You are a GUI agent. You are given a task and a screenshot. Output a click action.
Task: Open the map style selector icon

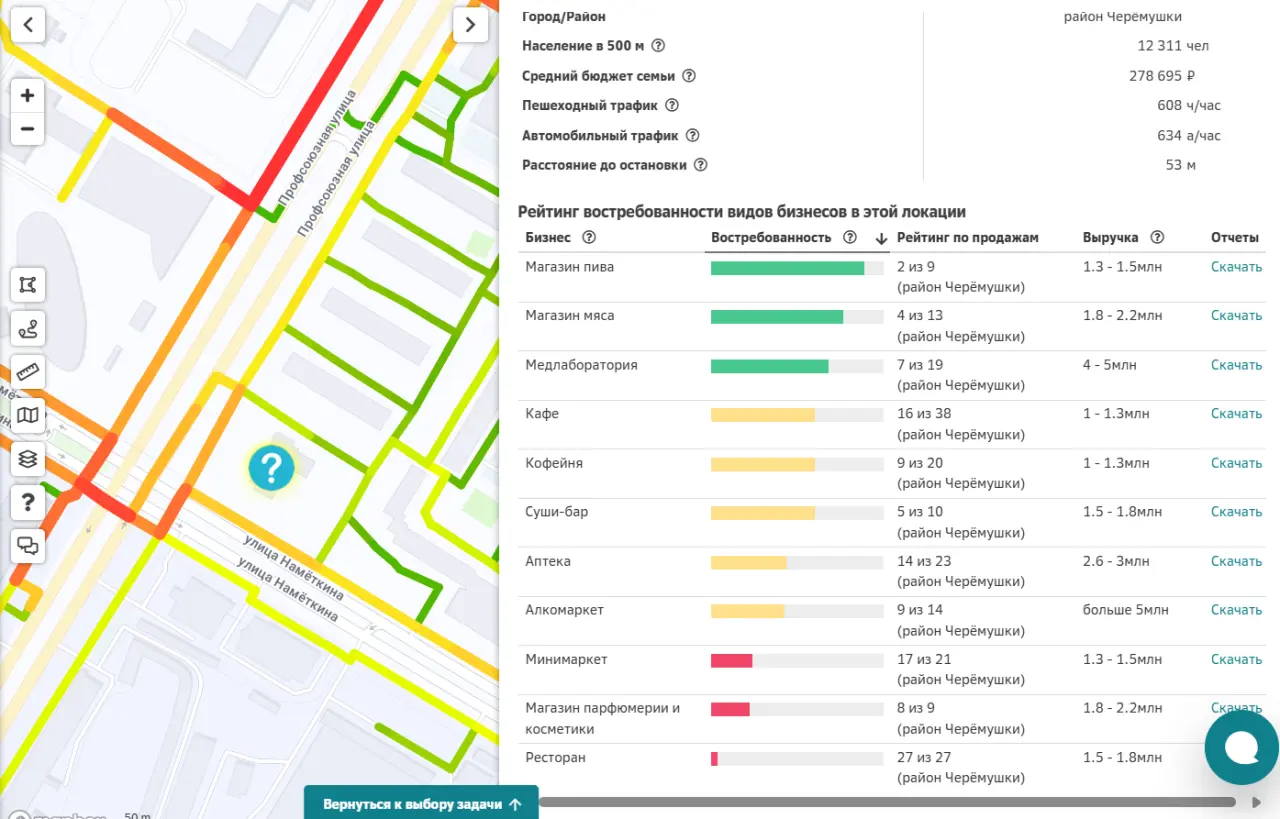pyautogui.click(x=28, y=415)
